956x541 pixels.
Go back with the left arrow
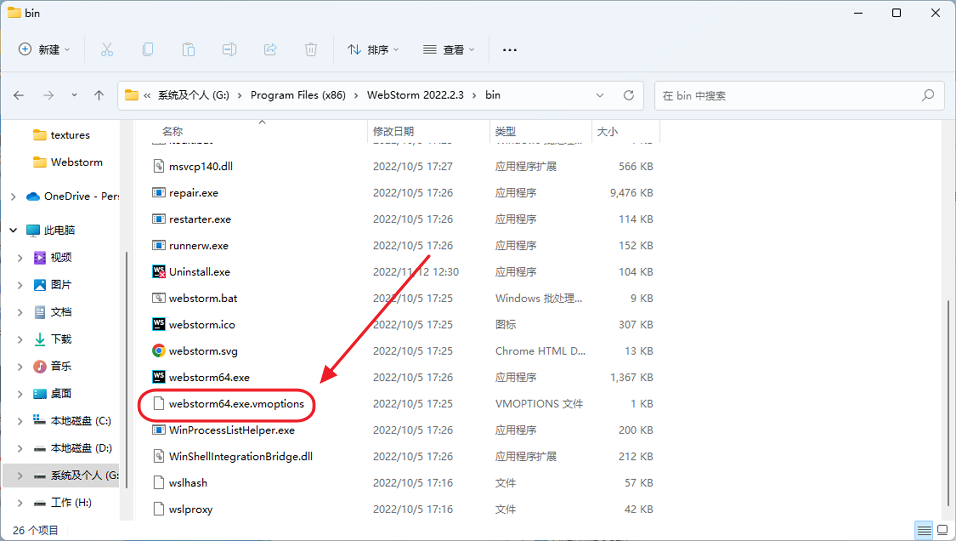pyautogui.click(x=19, y=95)
